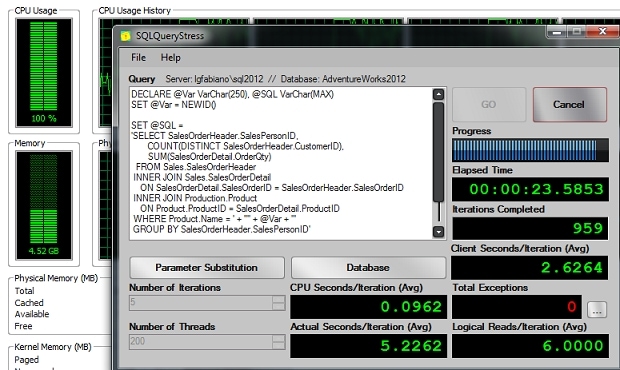The image size is (620, 370).
Task: Open the Database settings button
Action: [x=368, y=268]
